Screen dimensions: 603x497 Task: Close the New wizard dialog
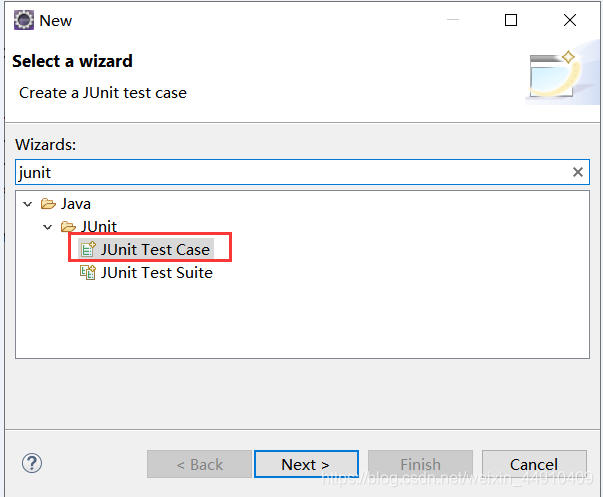[570, 20]
